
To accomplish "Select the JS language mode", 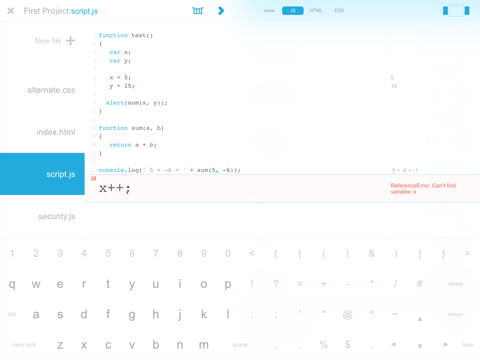I will point(293,11).
